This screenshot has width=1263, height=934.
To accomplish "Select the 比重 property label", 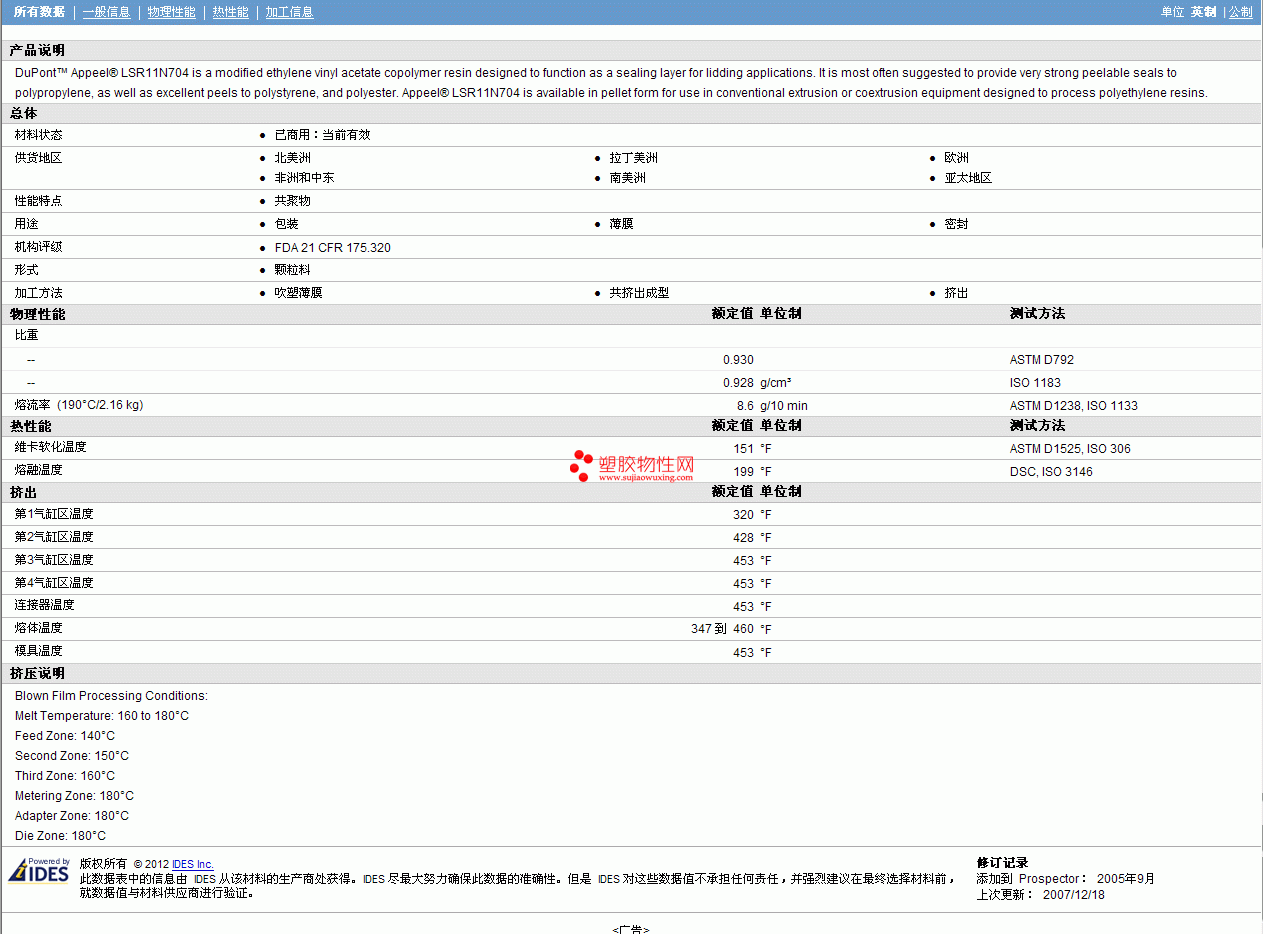I will (x=26, y=336).
